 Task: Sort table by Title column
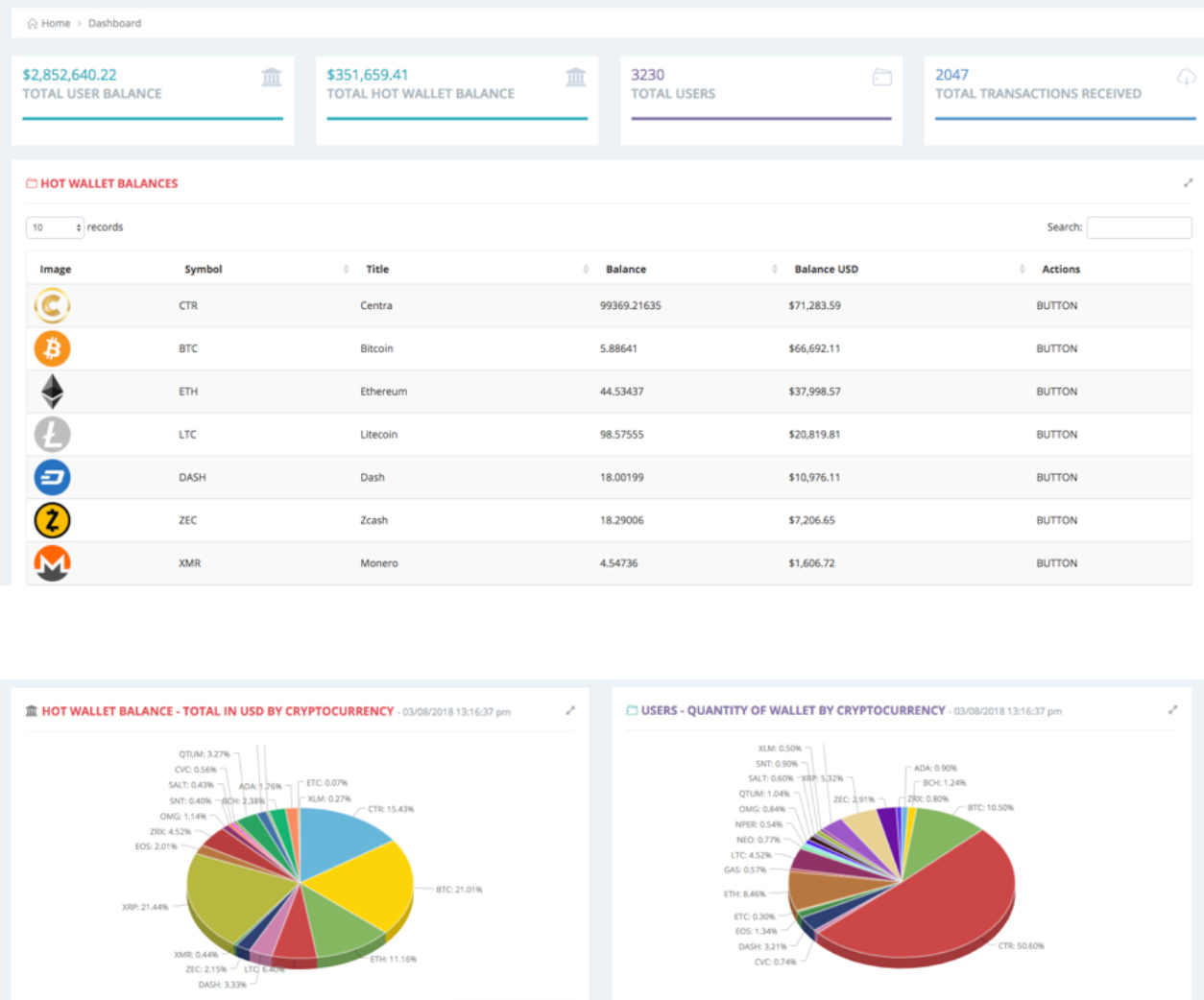377,270
